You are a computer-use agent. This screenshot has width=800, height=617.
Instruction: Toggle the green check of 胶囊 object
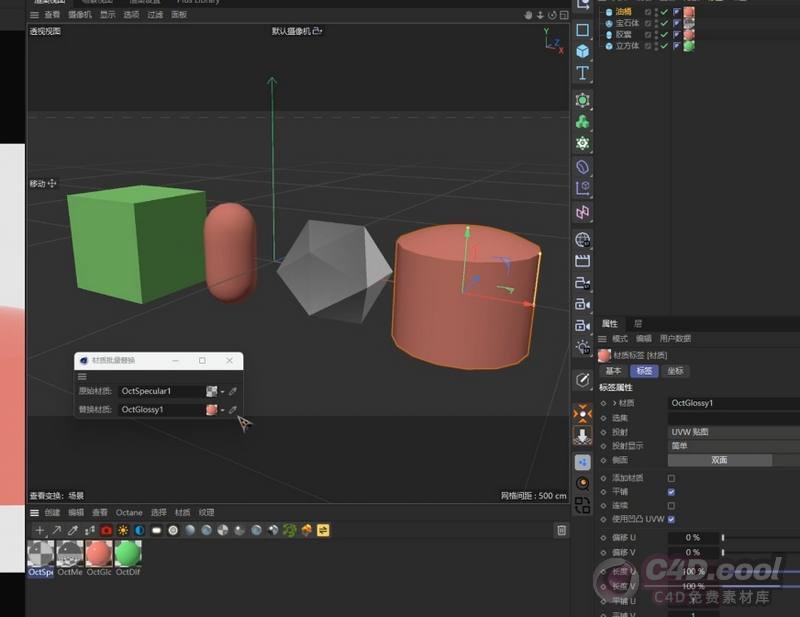(664, 35)
